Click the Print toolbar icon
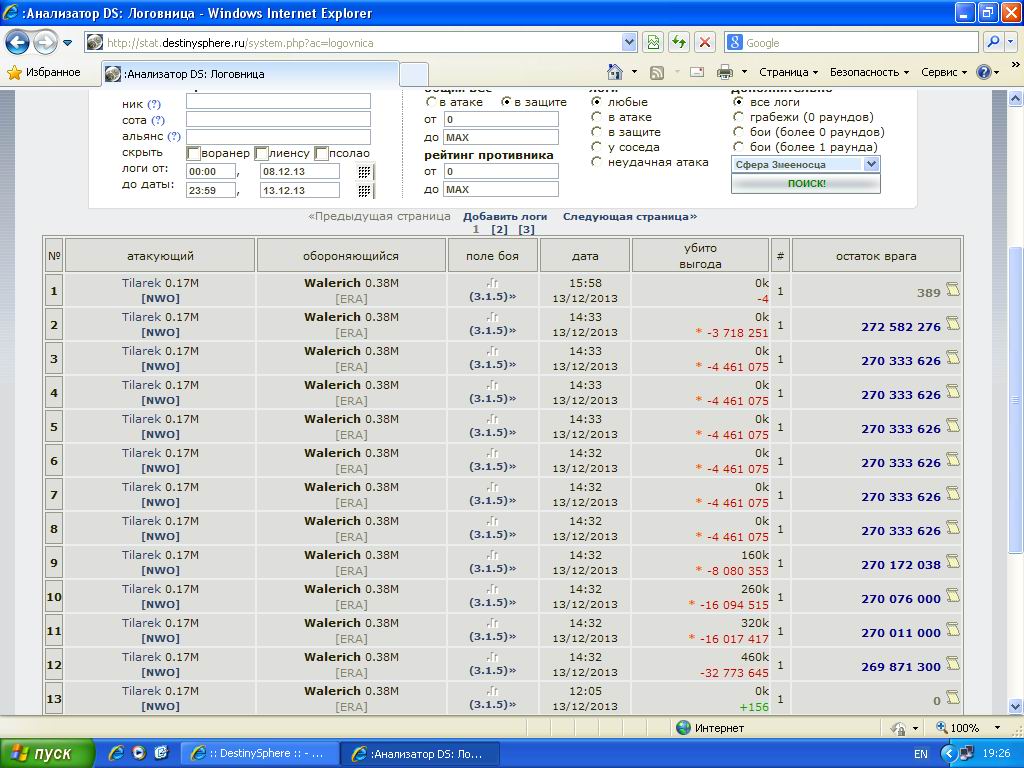 (725, 72)
